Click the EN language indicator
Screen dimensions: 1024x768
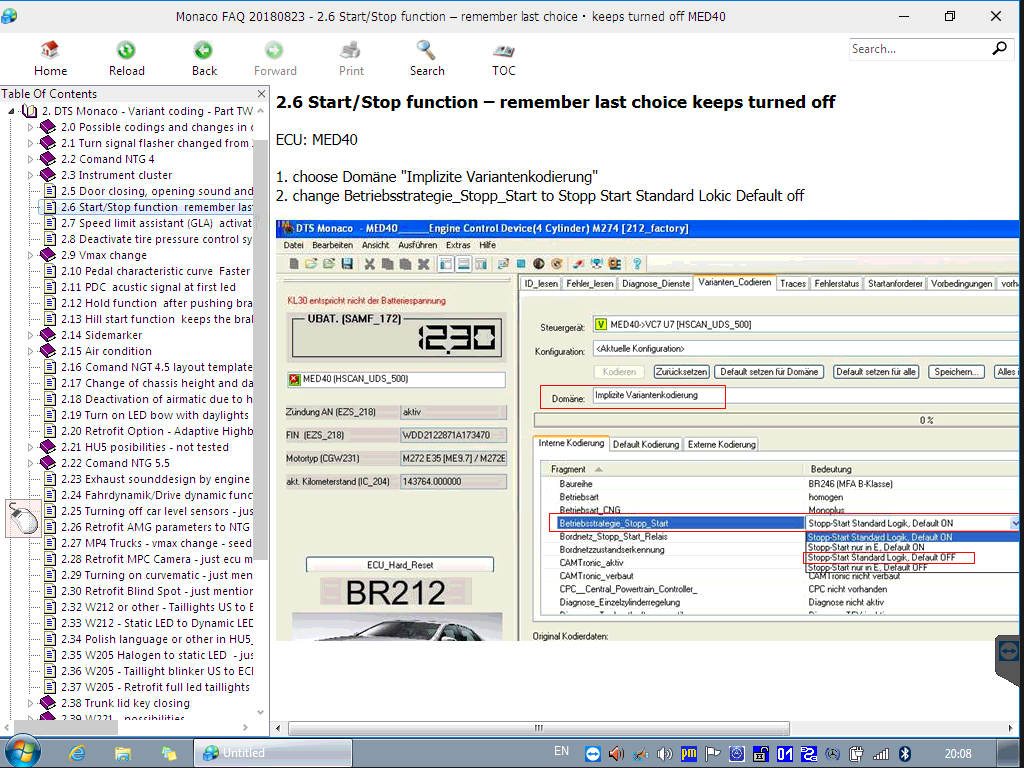562,751
